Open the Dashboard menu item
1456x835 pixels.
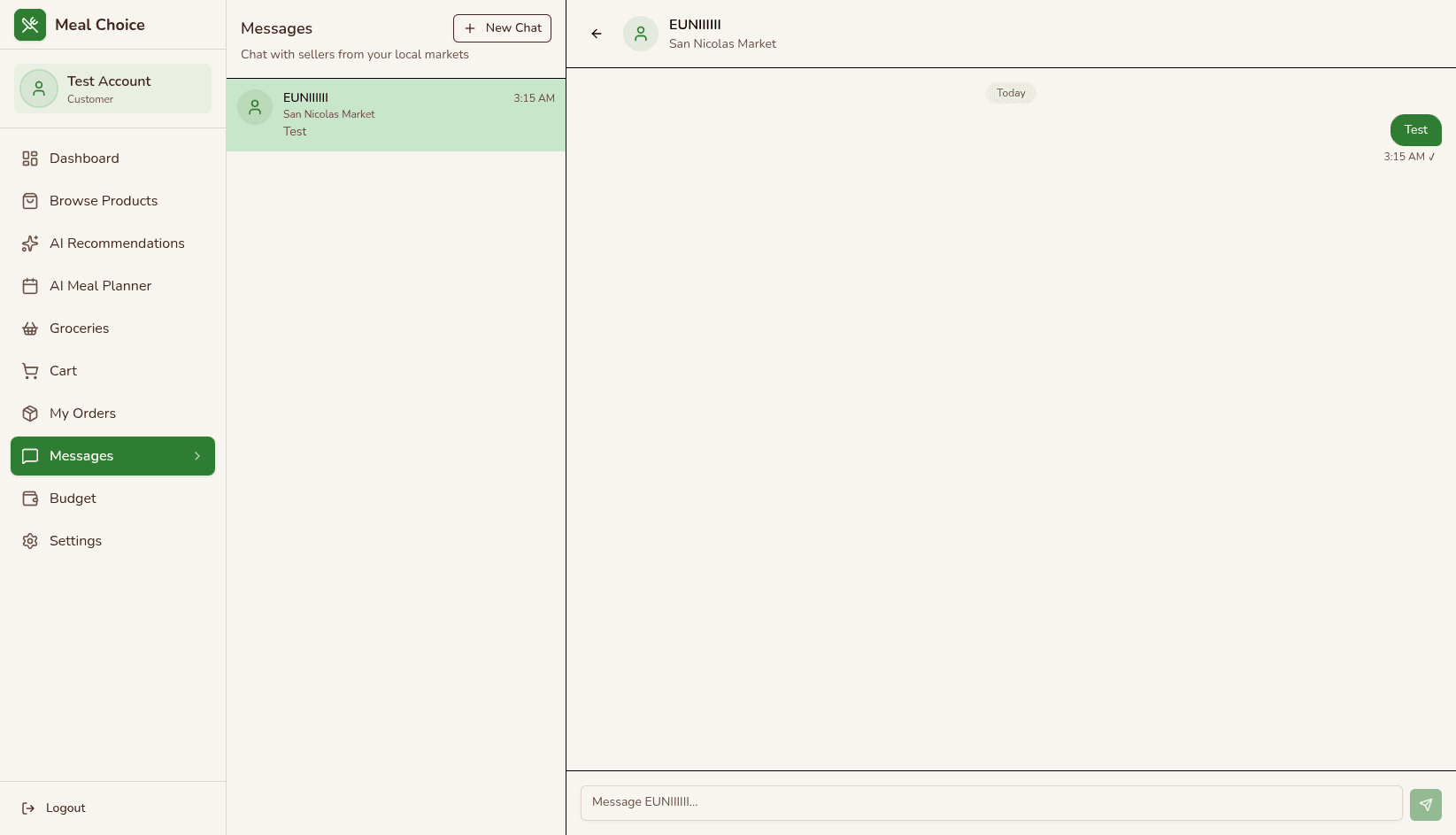pos(84,158)
